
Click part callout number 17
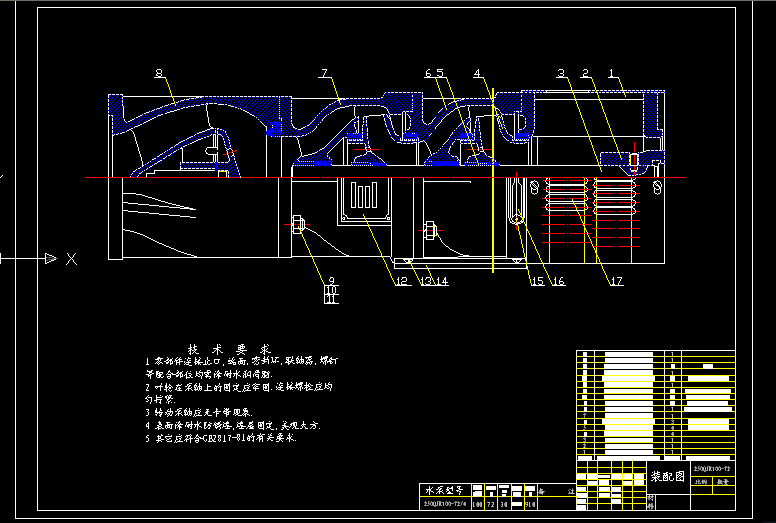click(x=616, y=282)
